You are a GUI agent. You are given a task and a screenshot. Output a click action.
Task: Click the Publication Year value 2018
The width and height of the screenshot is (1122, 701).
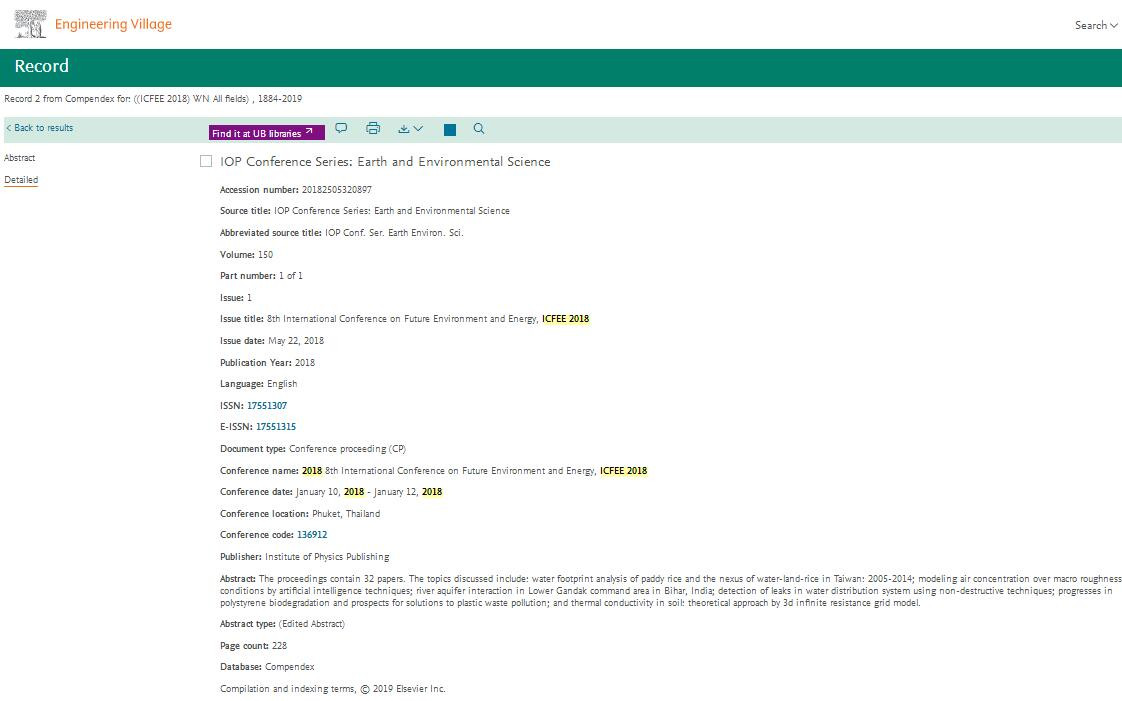click(x=305, y=363)
